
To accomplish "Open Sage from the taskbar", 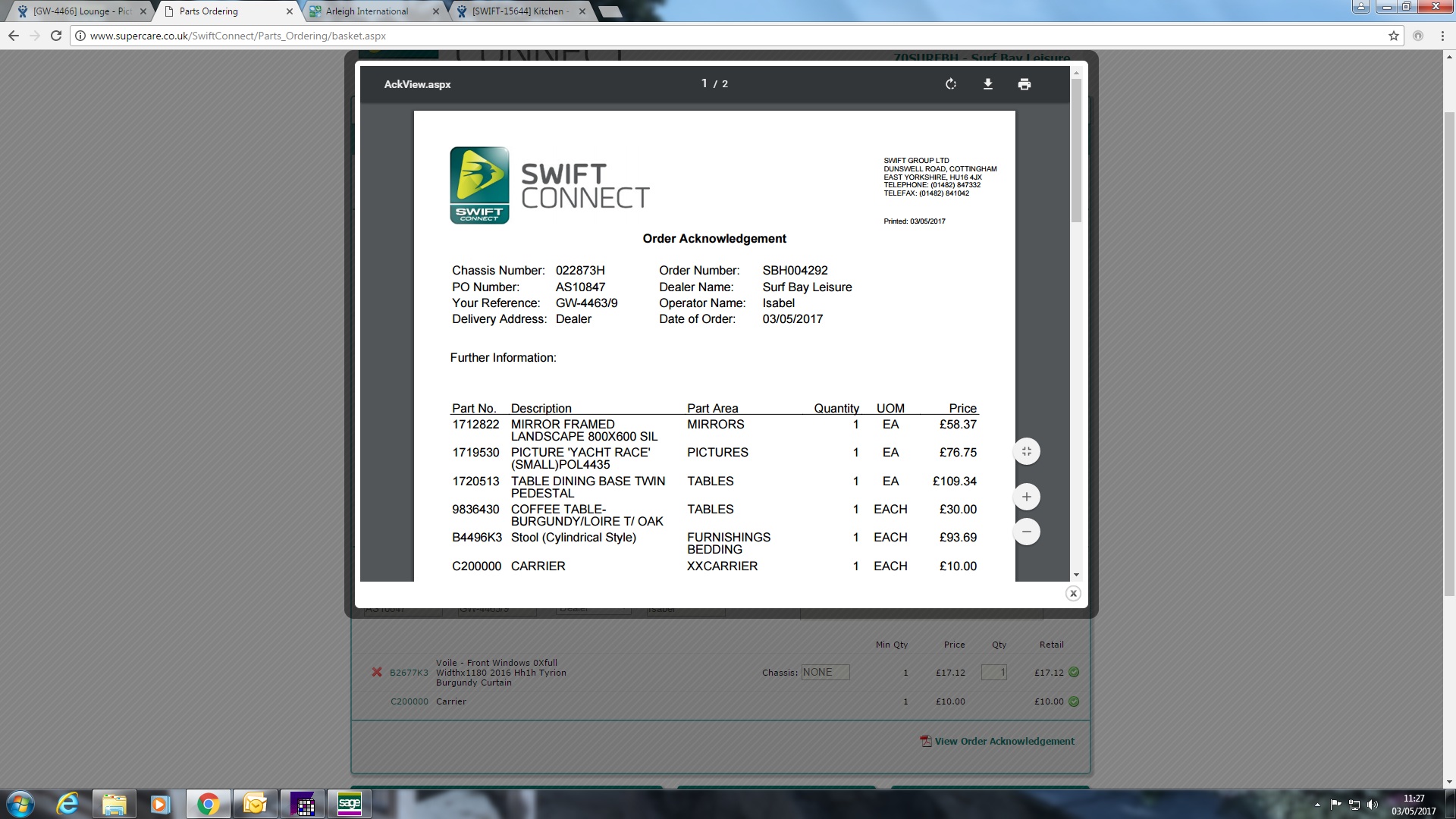I will 349,804.
